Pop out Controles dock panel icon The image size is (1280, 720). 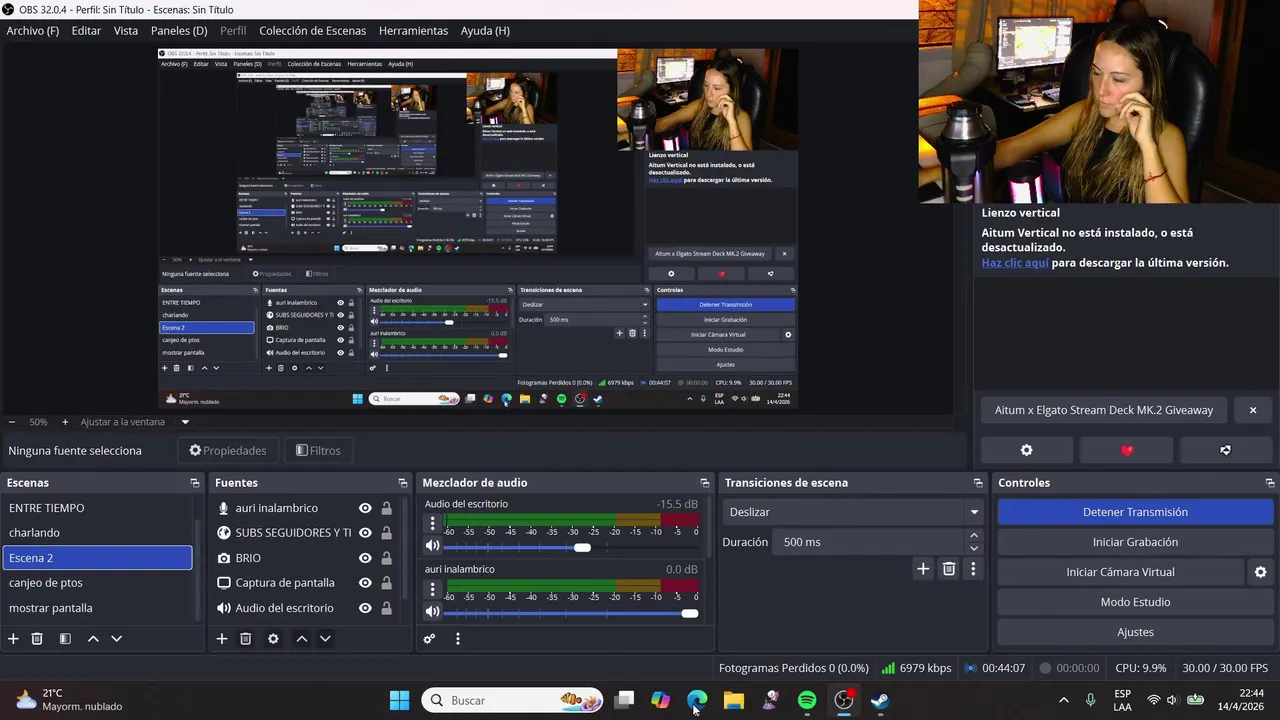coord(1269,483)
